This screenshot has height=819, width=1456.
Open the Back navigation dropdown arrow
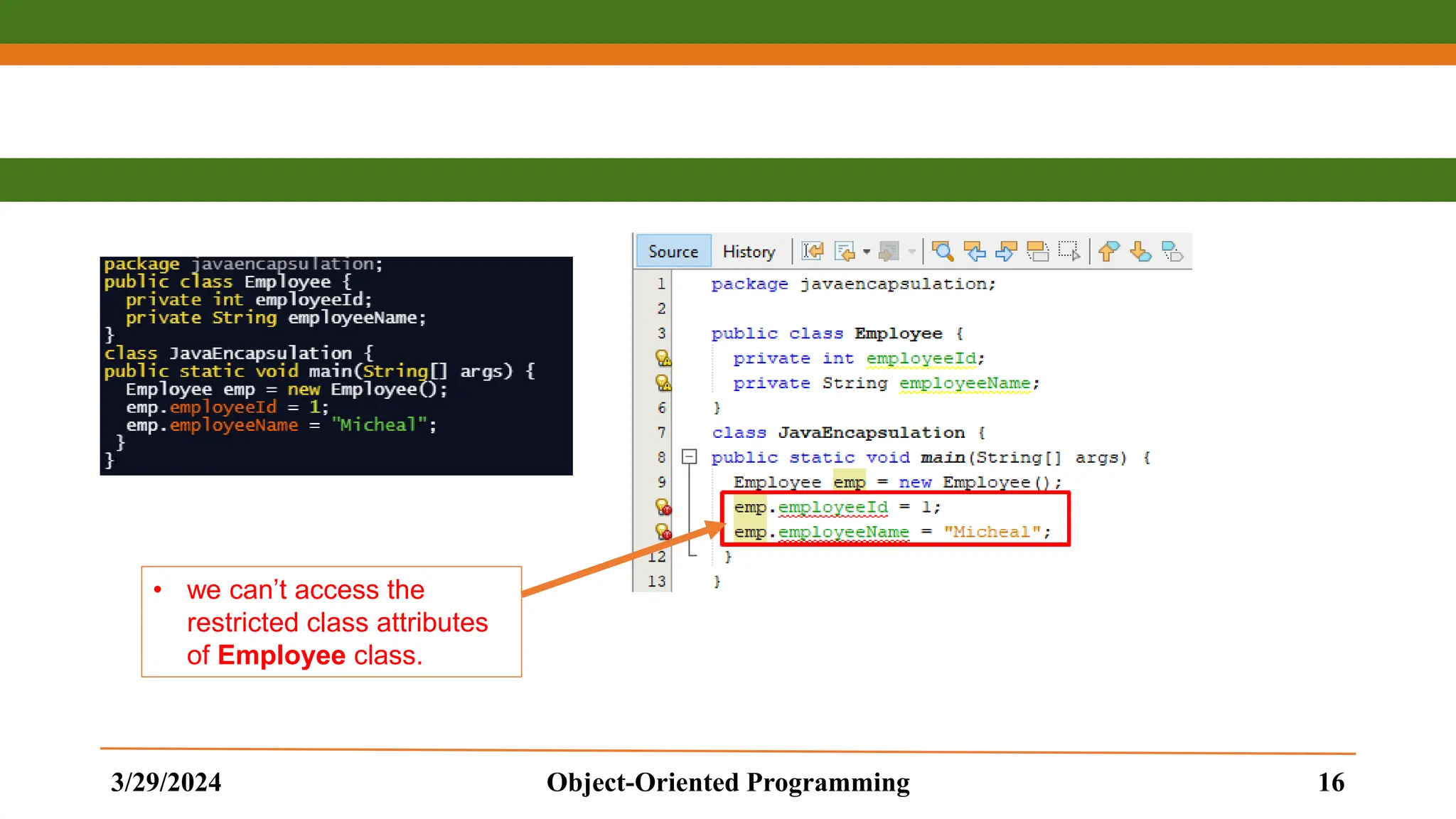point(867,252)
